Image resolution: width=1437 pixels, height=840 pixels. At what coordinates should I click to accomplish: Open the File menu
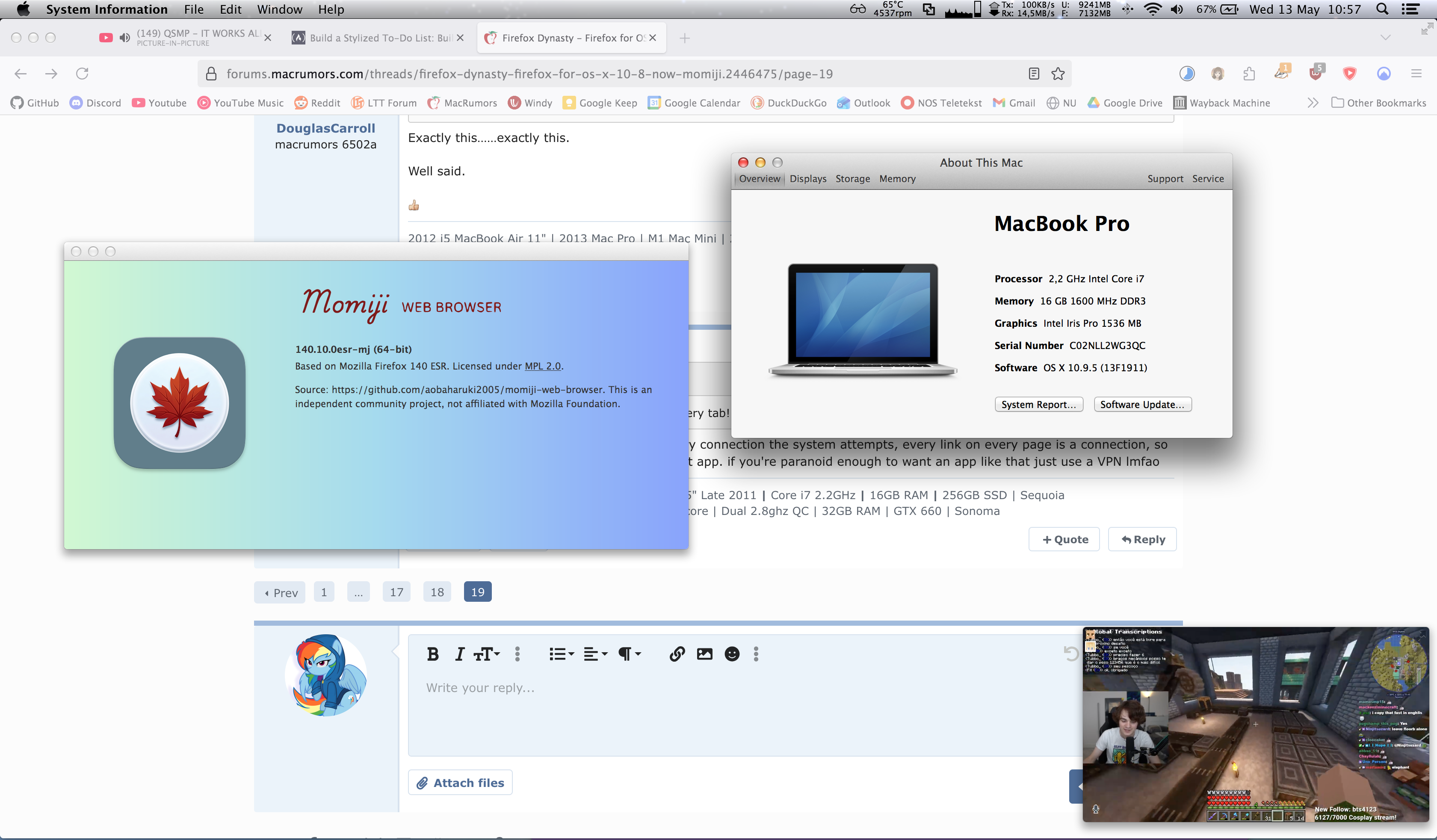(193, 9)
